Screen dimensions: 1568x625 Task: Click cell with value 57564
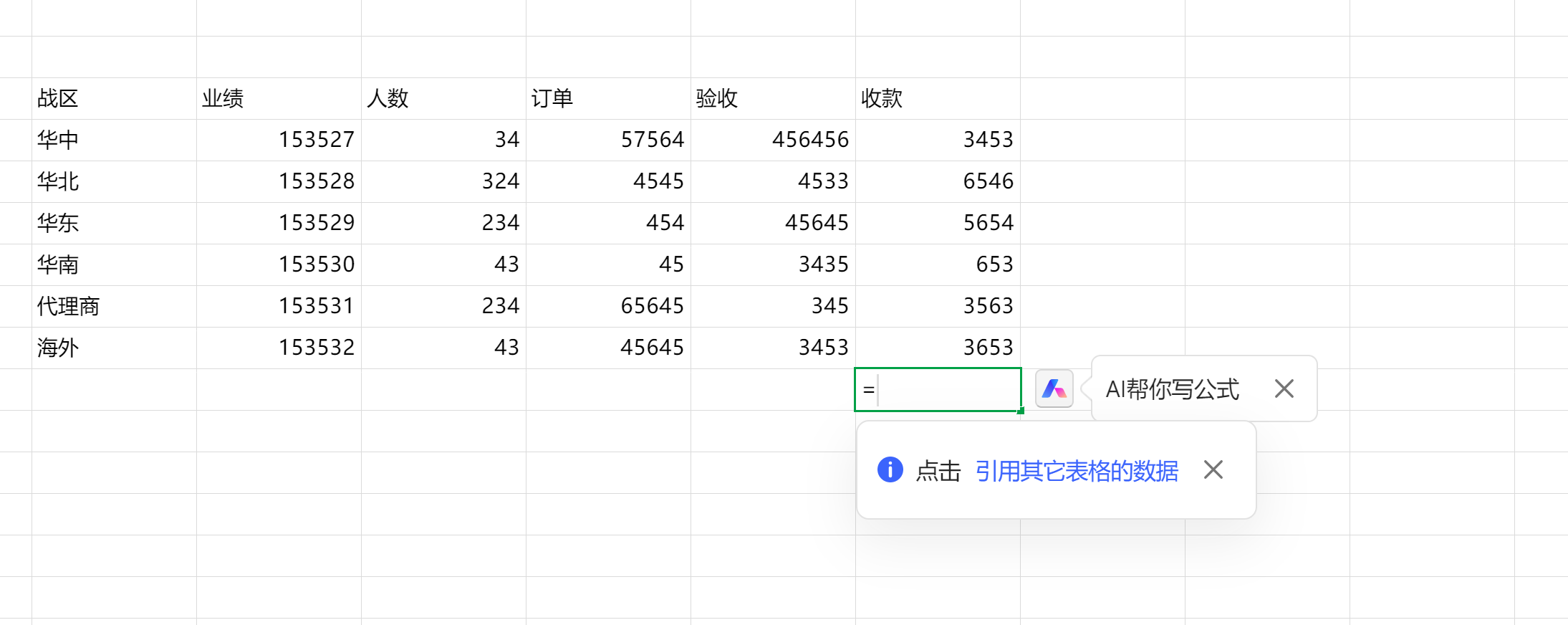click(608, 140)
